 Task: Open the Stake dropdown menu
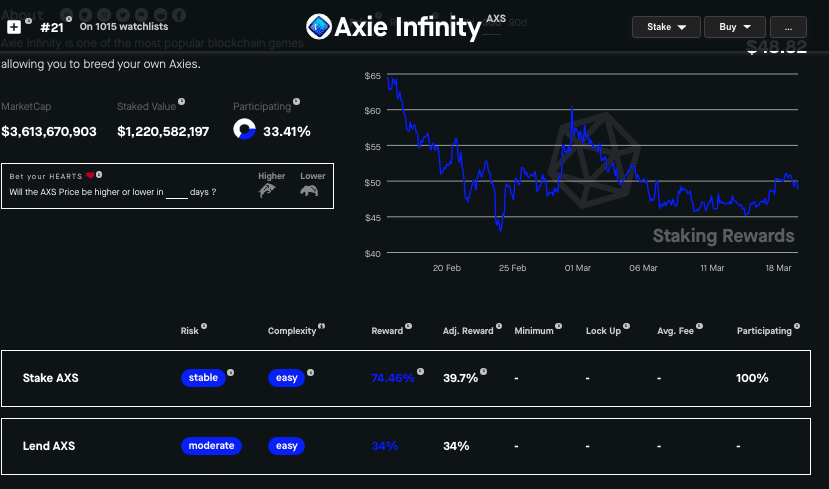click(x=666, y=27)
